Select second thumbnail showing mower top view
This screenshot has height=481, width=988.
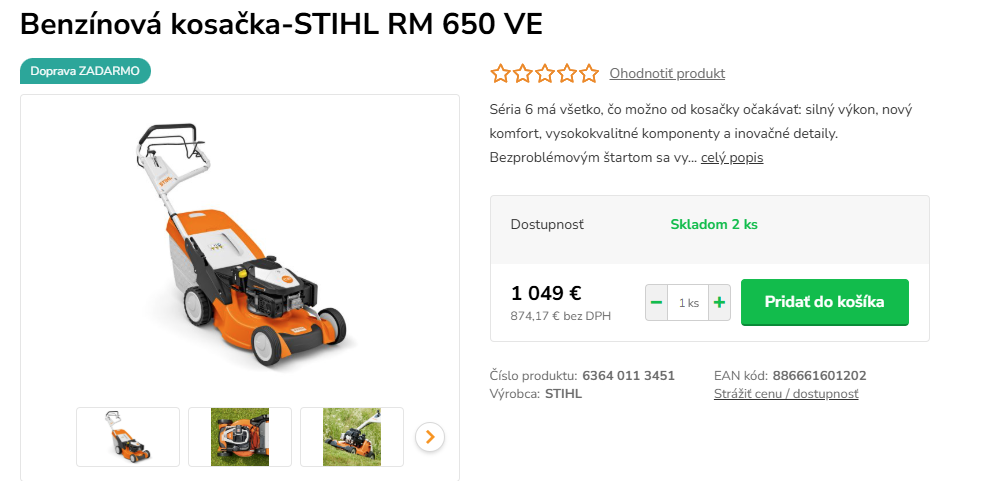[x=240, y=437]
